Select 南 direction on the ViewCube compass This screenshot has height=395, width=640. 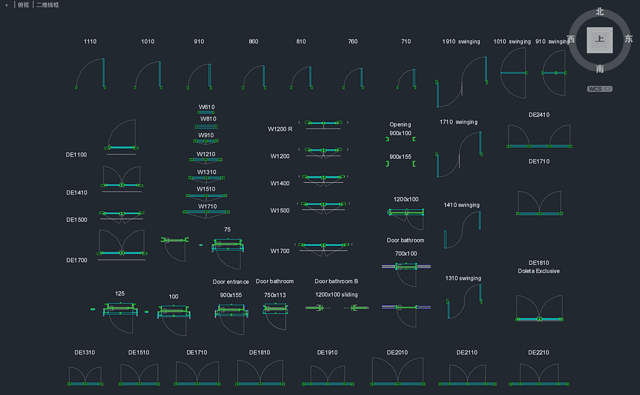(x=599, y=69)
